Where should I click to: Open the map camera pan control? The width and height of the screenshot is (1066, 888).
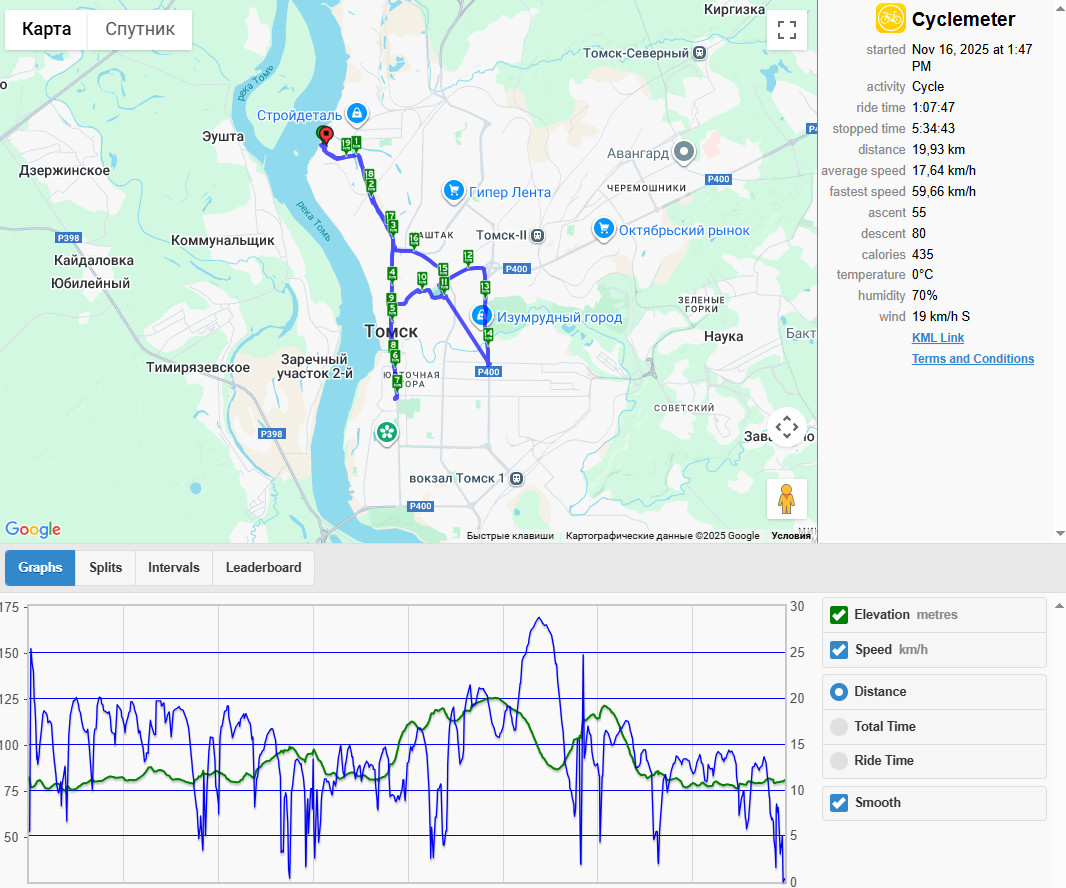(x=787, y=427)
